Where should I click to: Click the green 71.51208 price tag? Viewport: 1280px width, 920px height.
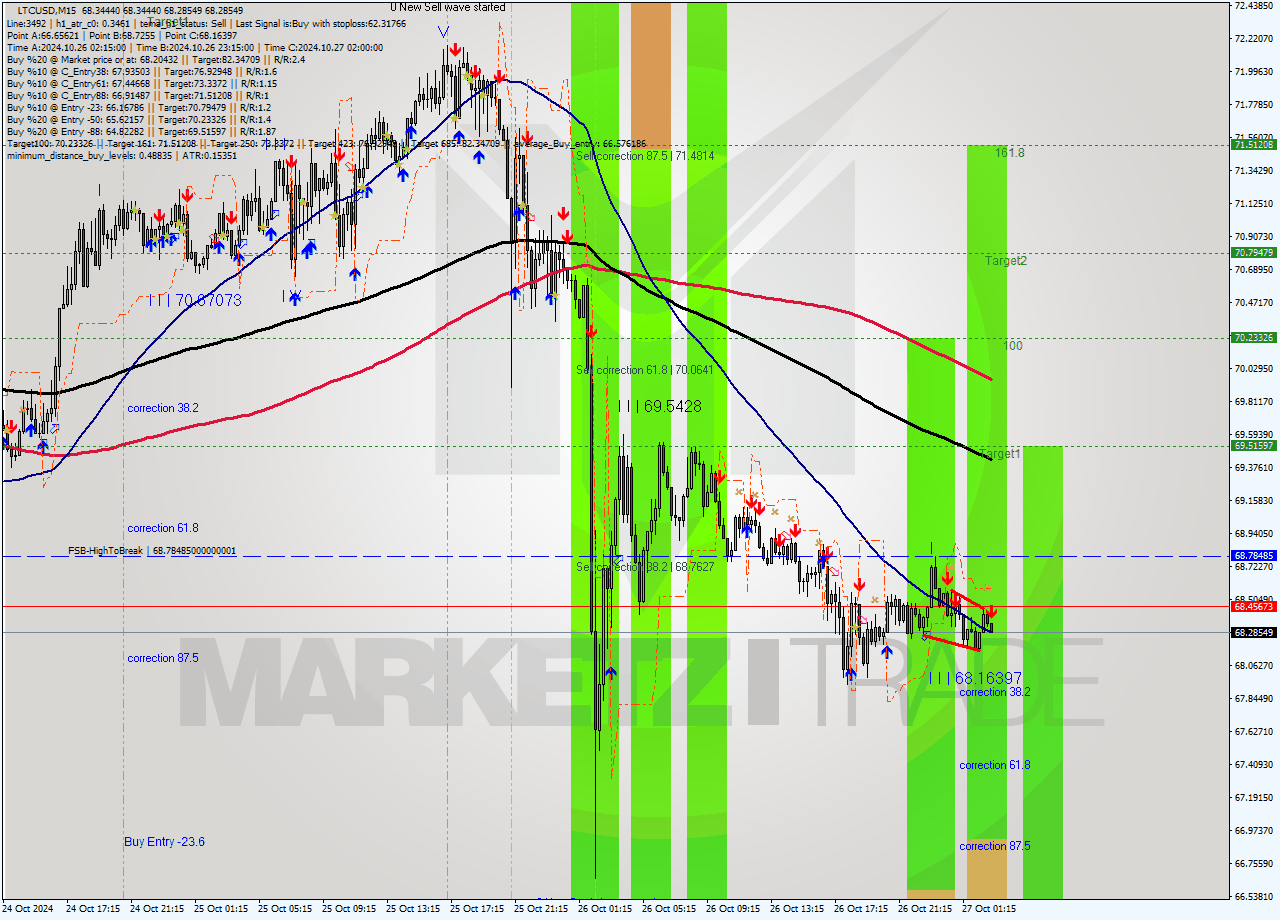point(1253,145)
